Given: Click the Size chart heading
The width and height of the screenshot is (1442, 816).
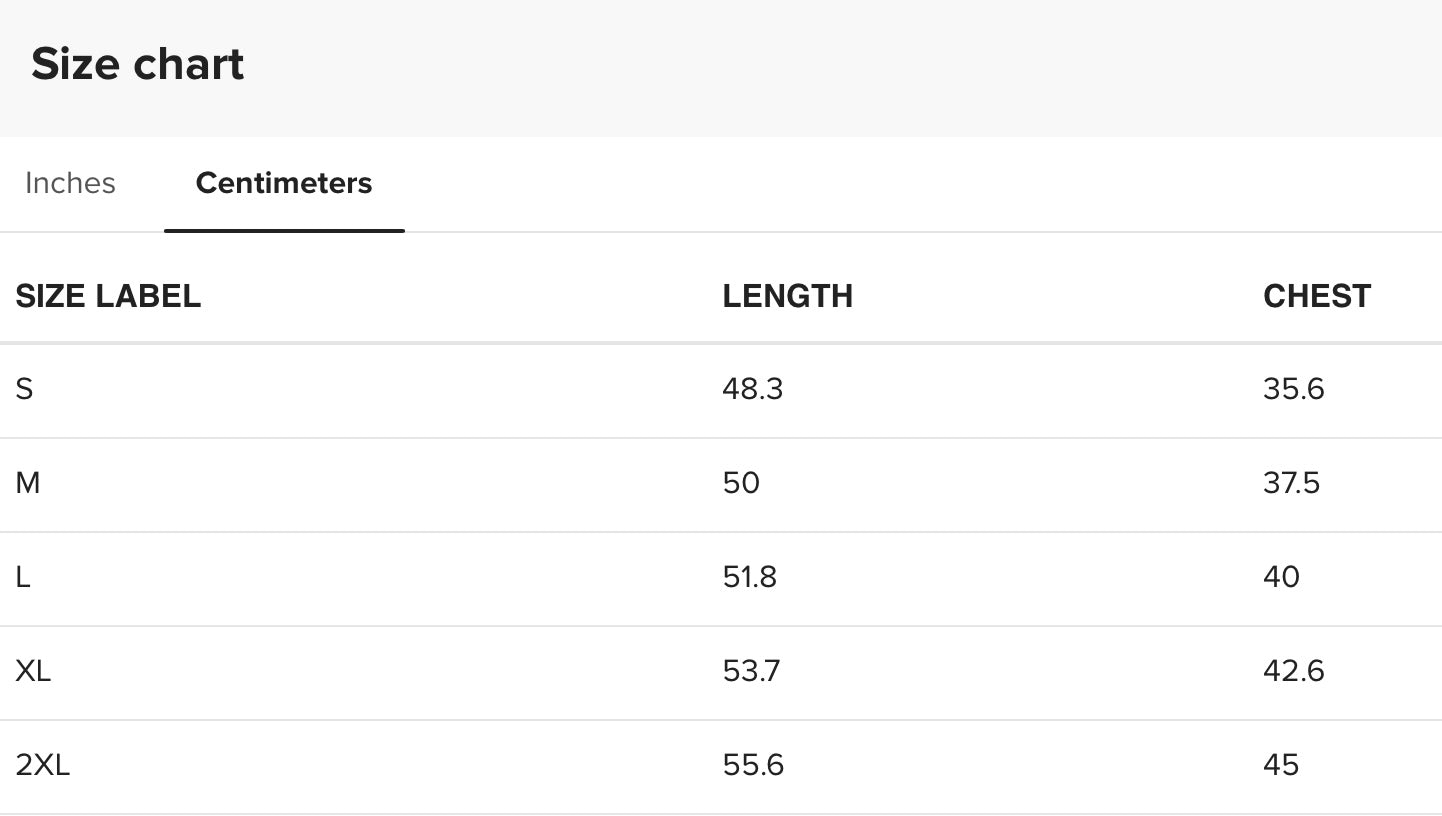Looking at the screenshot, I should click(x=138, y=65).
